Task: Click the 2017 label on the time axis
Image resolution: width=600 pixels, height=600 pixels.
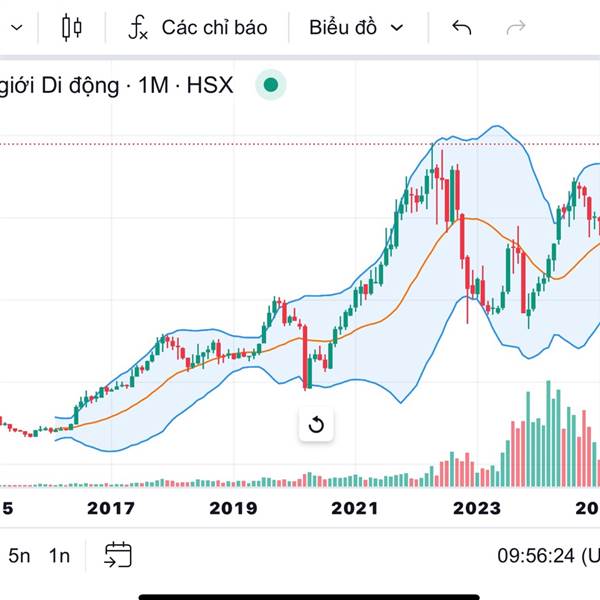Action: (110, 508)
